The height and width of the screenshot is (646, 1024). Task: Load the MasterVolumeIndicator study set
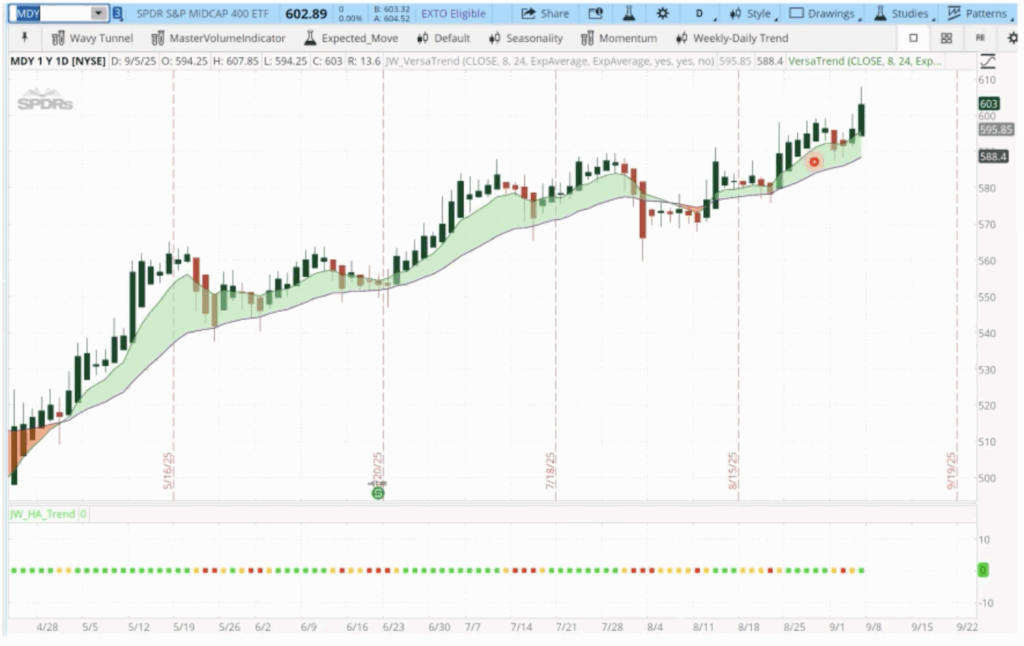pyautogui.click(x=218, y=38)
